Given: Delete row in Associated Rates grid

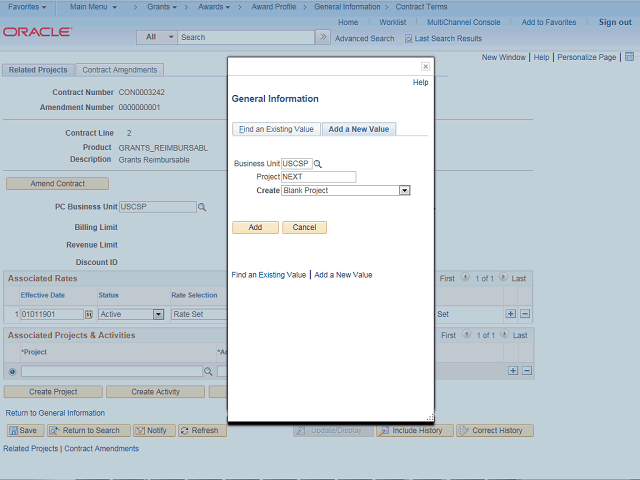Looking at the screenshot, I should point(525,314).
